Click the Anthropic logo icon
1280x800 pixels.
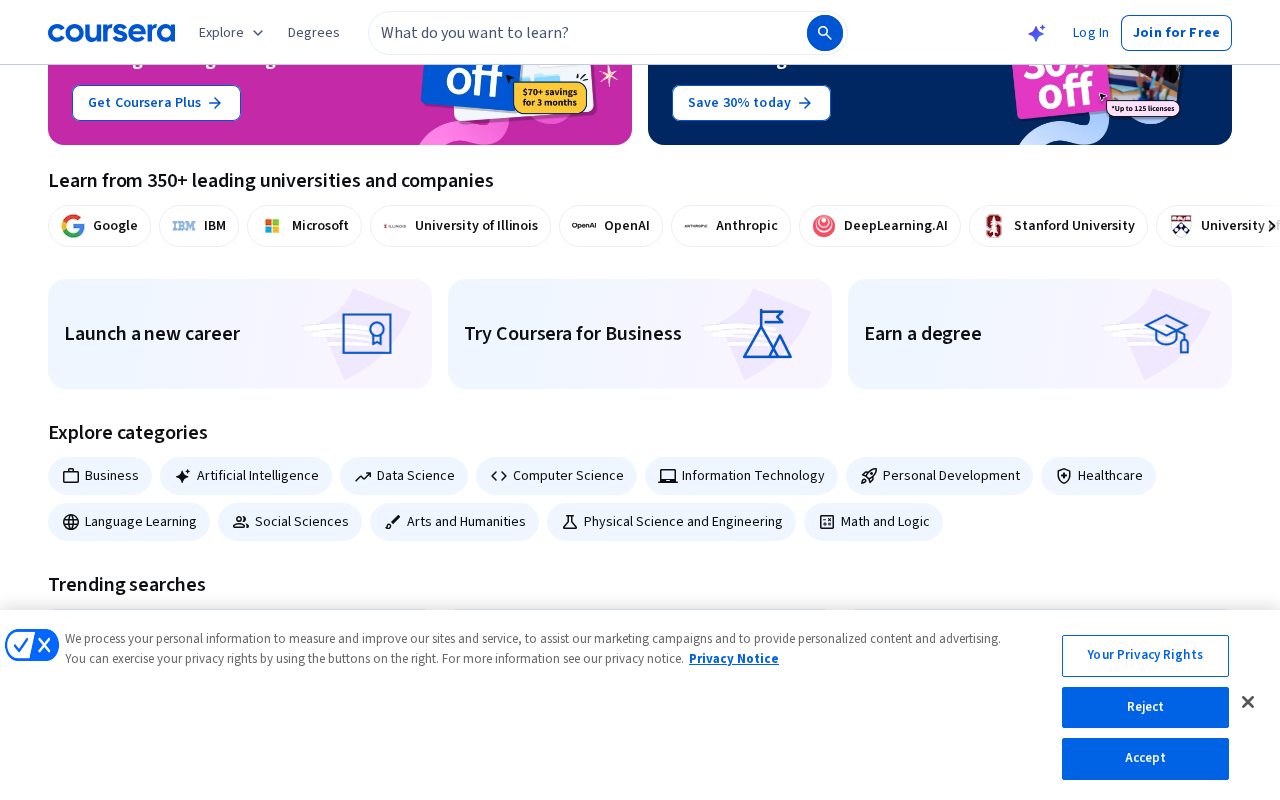tap(696, 226)
